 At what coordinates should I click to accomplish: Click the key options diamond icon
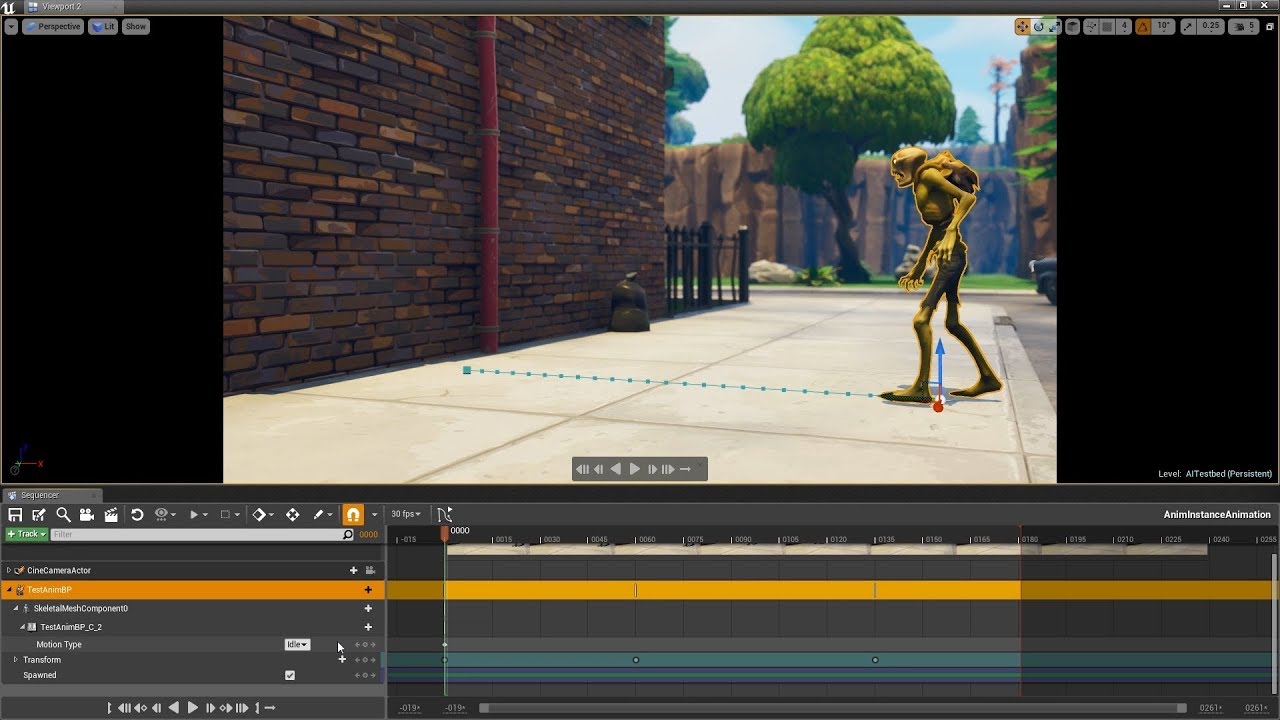pyautogui.click(x=265, y=515)
